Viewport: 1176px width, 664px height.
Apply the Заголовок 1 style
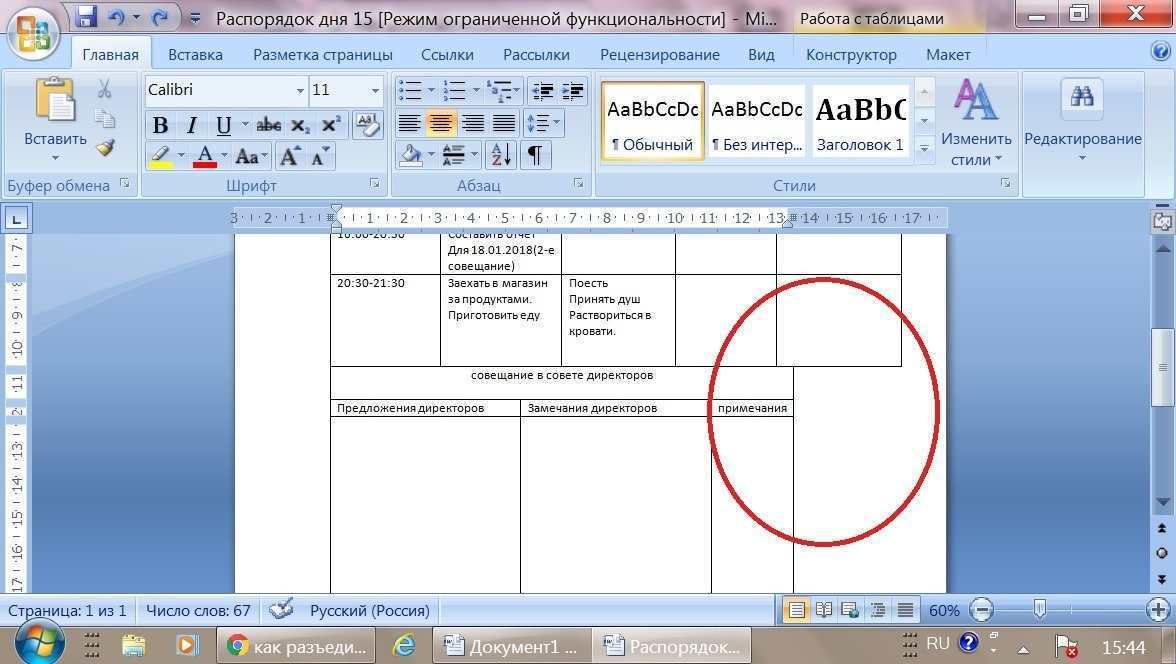click(x=860, y=120)
